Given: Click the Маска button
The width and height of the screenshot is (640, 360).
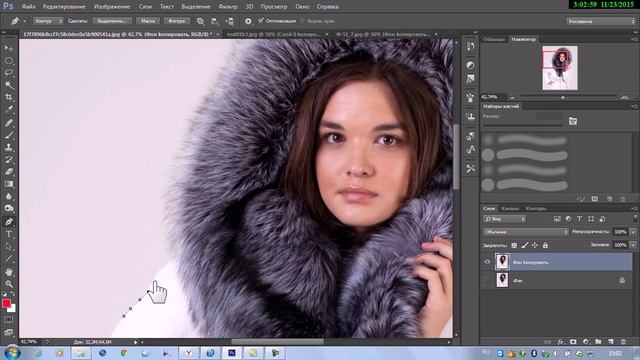Looking at the screenshot, I should (148, 21).
